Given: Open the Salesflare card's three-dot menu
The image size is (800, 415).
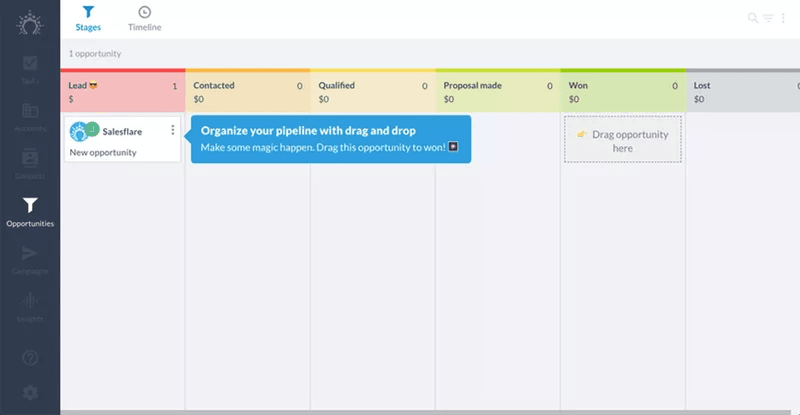Looking at the screenshot, I should [x=173, y=130].
